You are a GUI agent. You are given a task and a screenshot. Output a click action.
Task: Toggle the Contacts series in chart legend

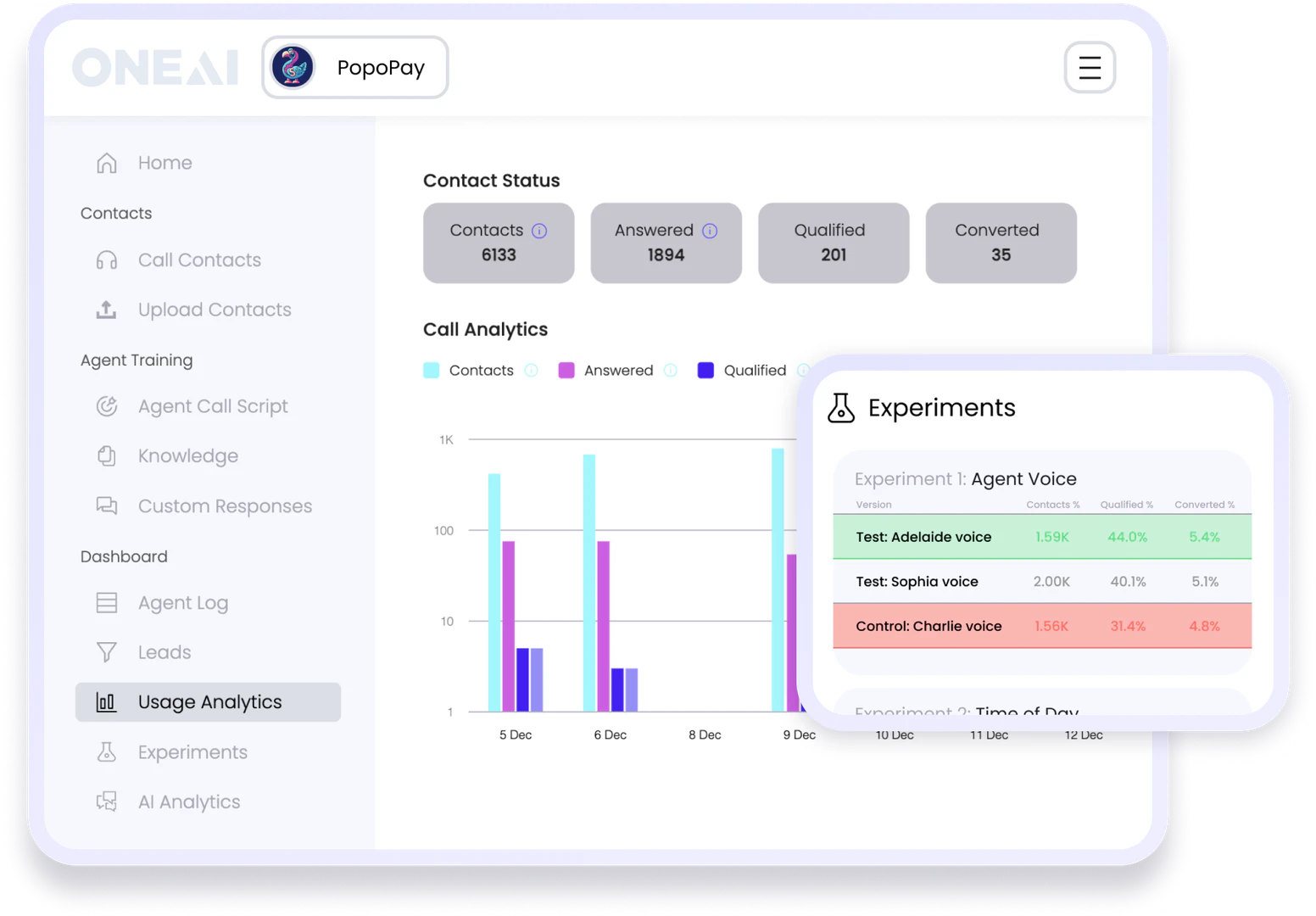pos(481,371)
